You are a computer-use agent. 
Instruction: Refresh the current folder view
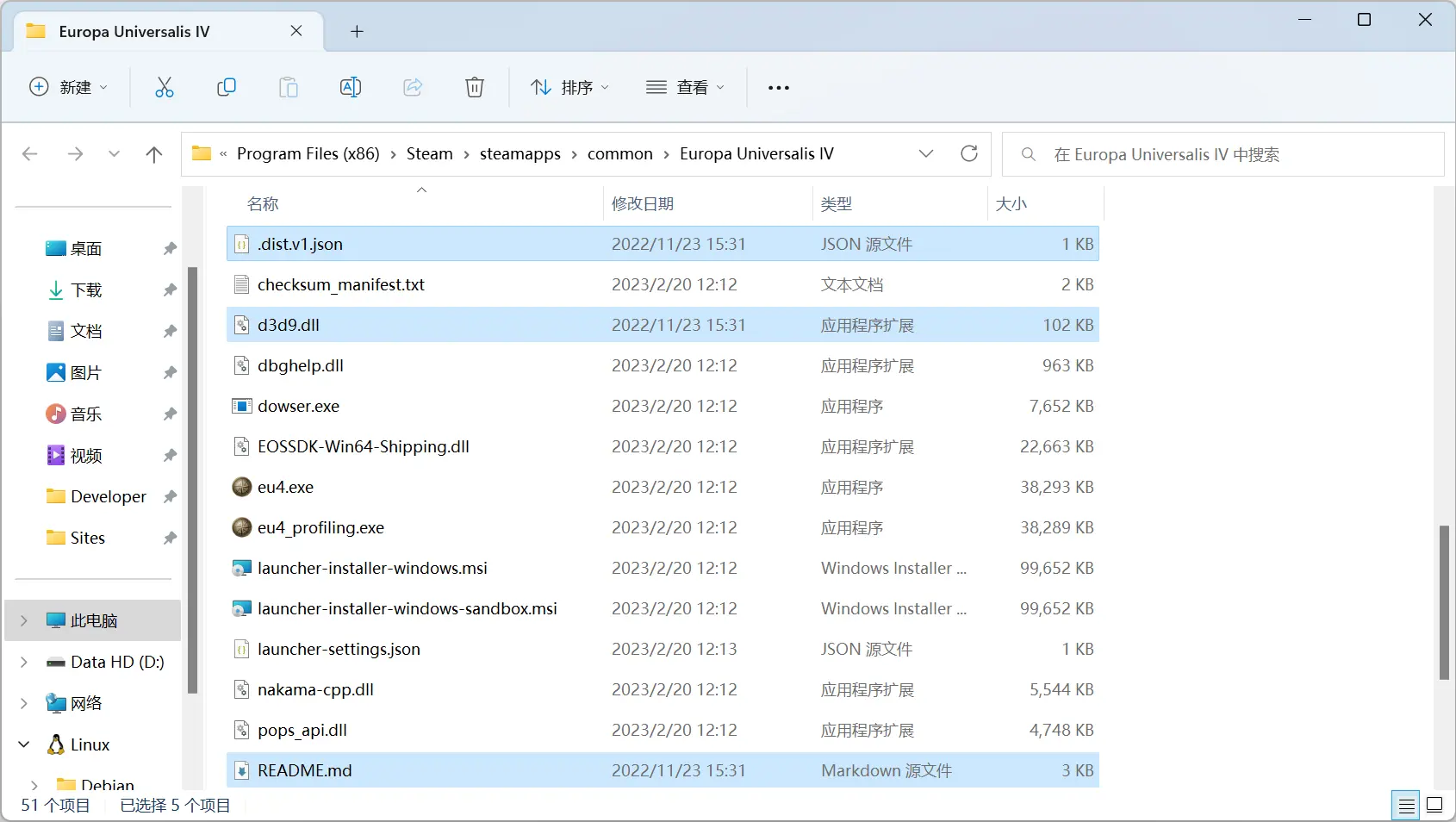[x=969, y=153]
